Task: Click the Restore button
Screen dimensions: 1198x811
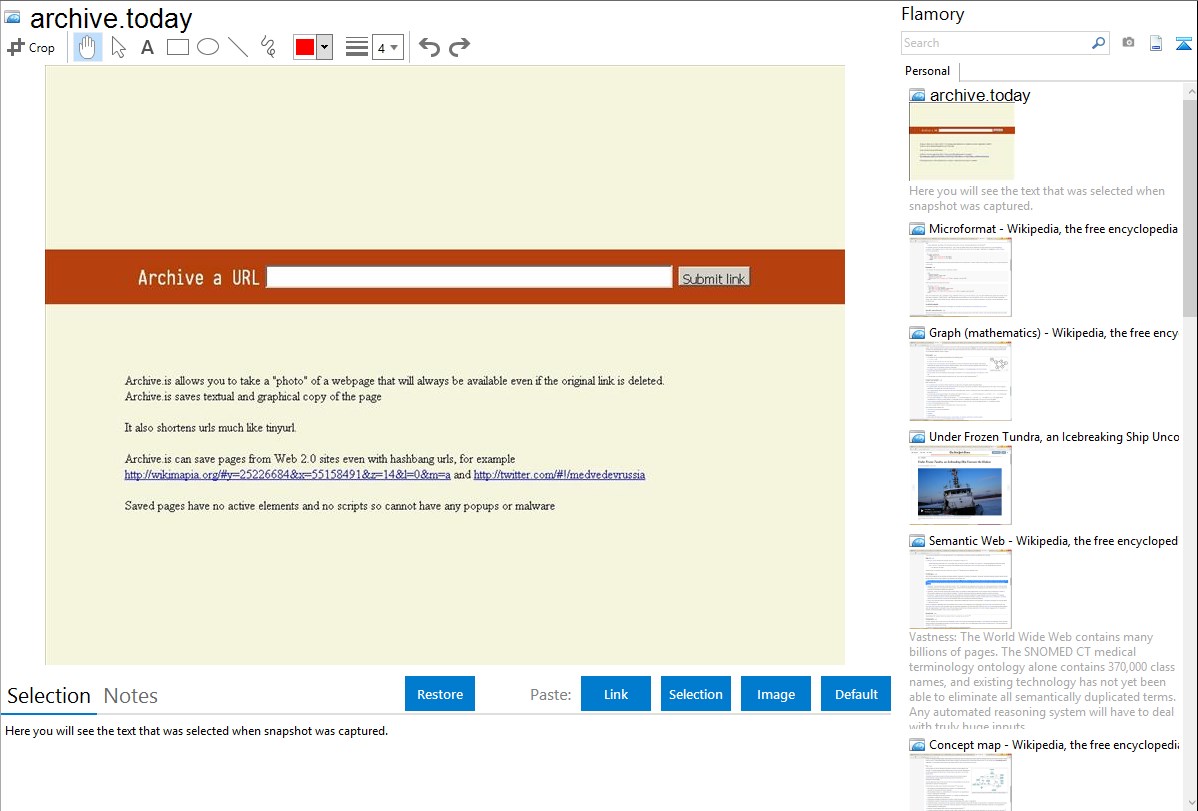Action: click(x=440, y=694)
